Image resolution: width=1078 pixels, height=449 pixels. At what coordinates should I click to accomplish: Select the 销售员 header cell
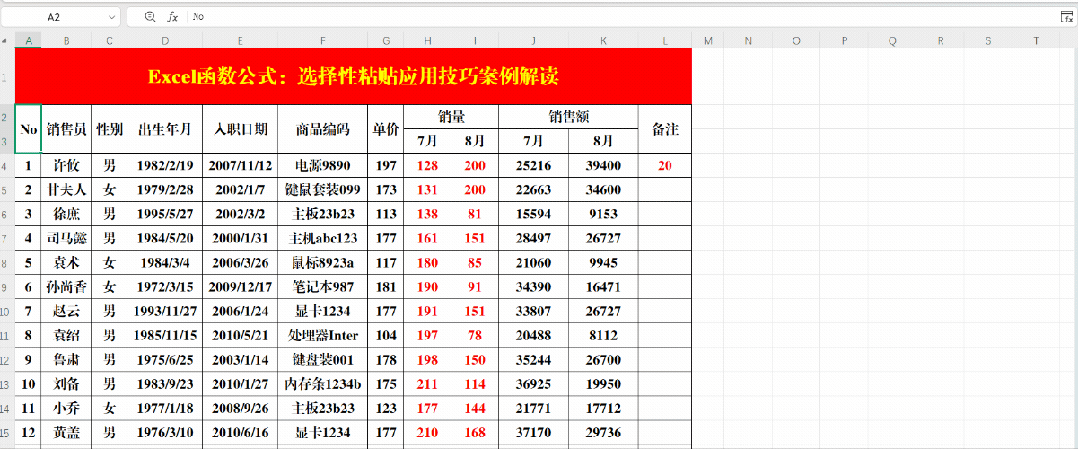pos(66,129)
